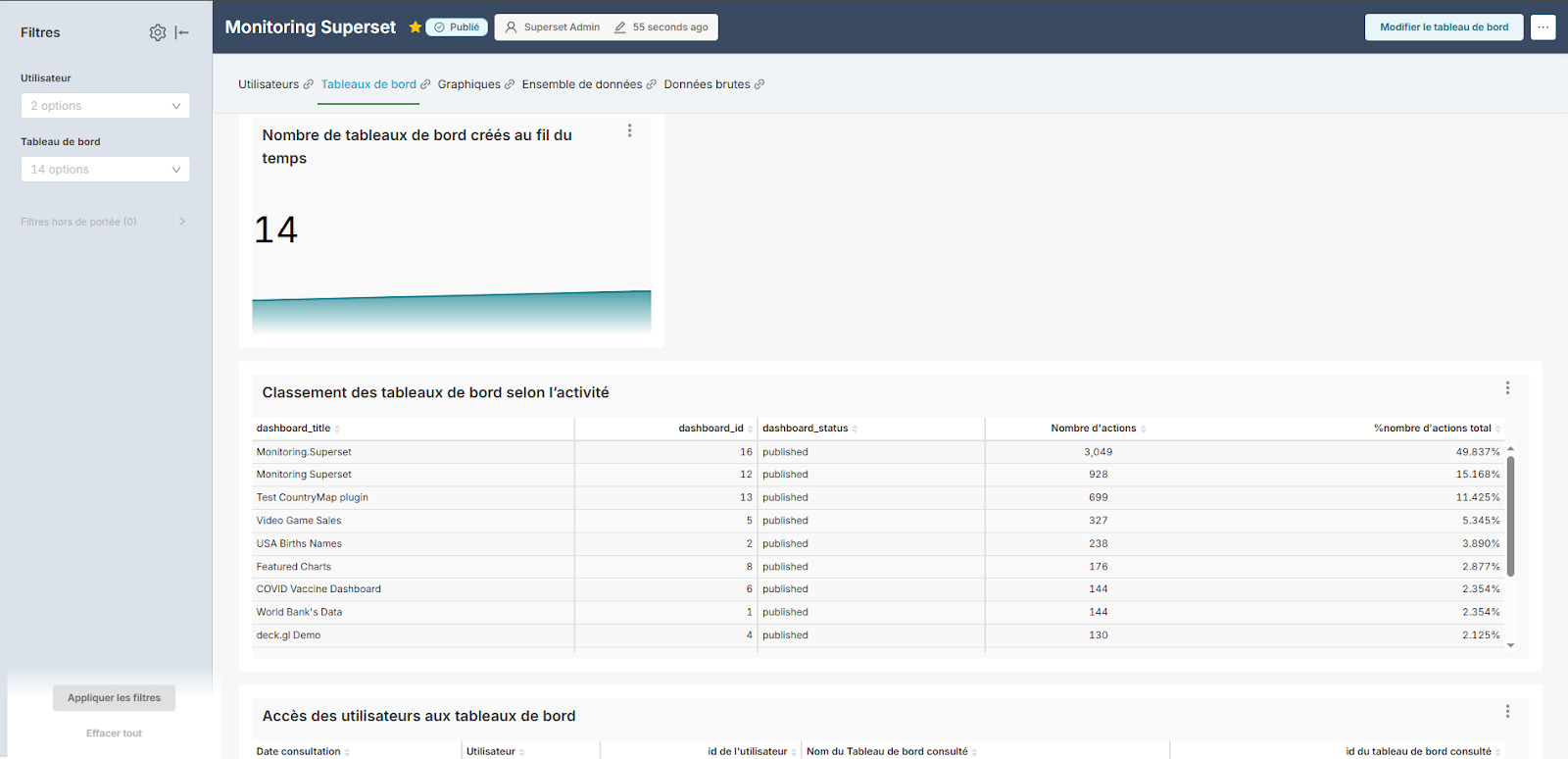Click Appliquer les filtres button
The image size is (1568, 759).
click(x=114, y=698)
